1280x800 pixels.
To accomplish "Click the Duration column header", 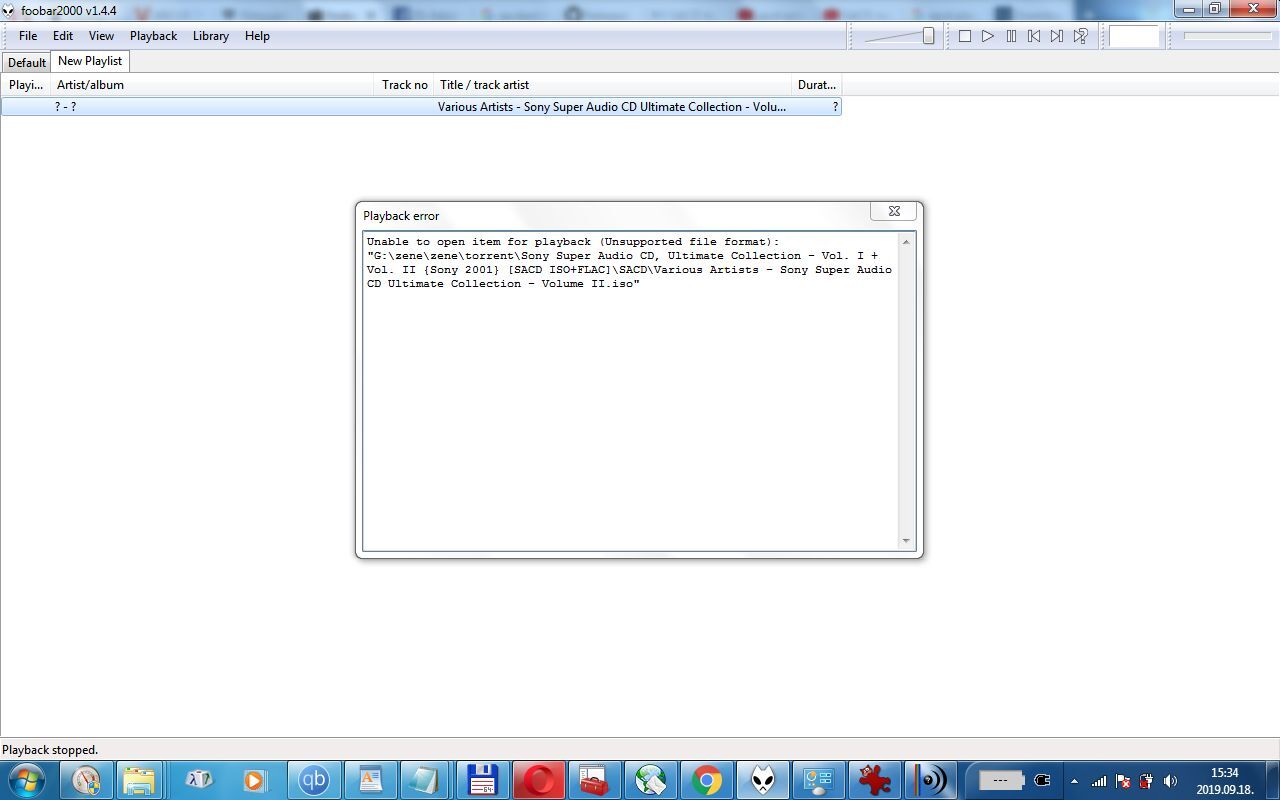I will (816, 85).
